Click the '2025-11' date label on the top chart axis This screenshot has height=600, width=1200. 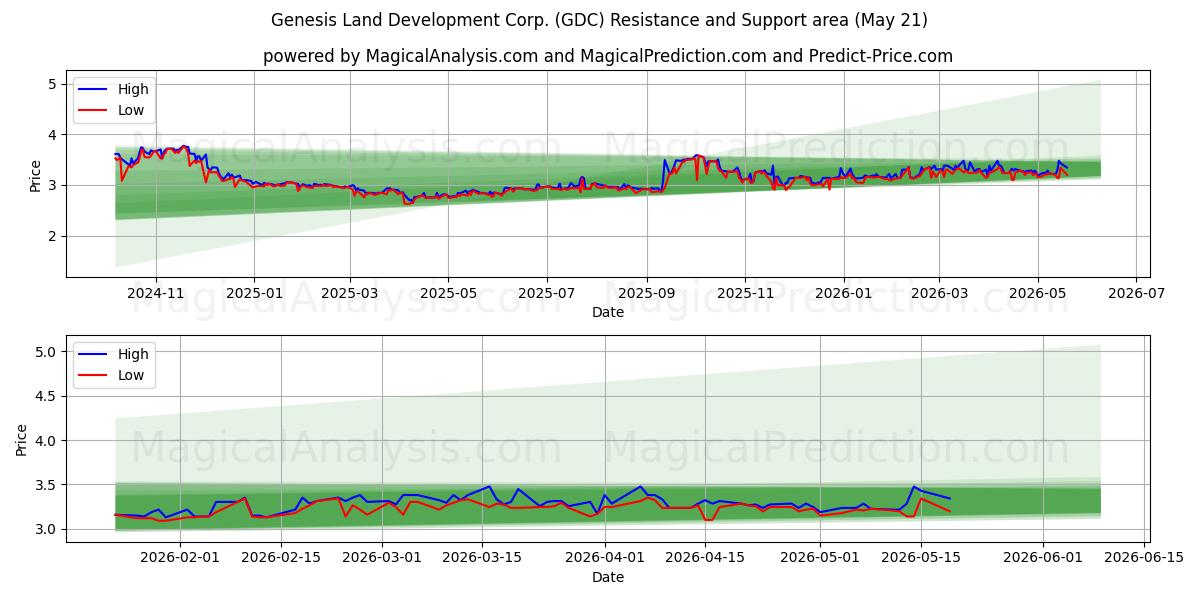coord(744,294)
